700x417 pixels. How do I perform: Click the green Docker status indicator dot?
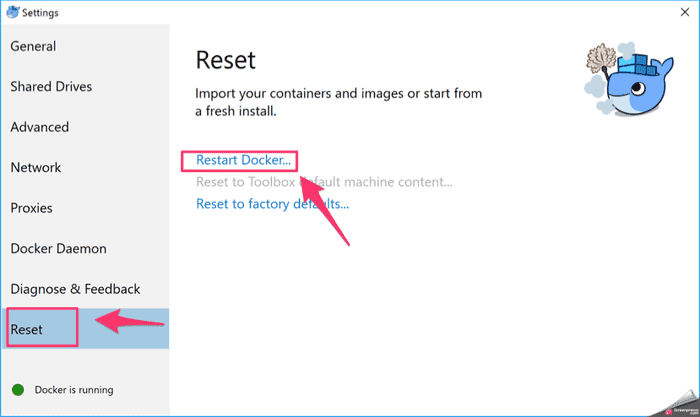pos(17,389)
